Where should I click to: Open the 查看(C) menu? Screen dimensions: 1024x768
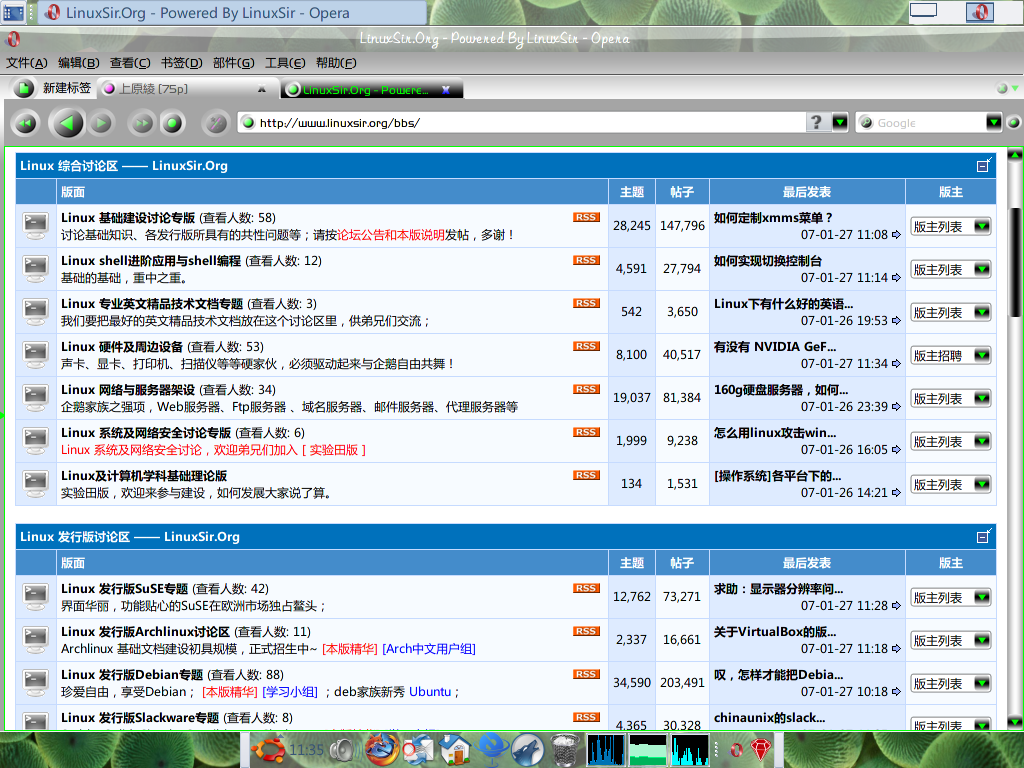tap(130, 63)
